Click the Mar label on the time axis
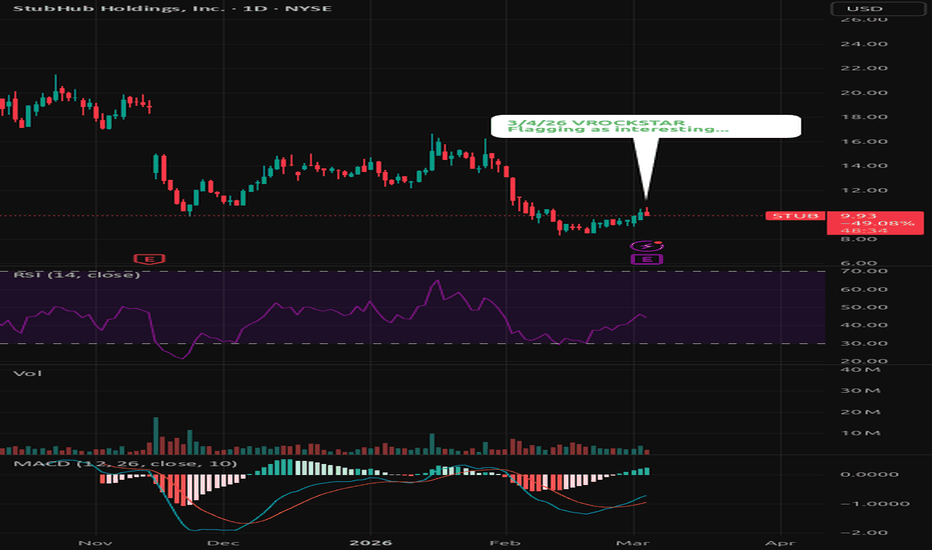Screen dimensions: 932x550 click(633, 543)
